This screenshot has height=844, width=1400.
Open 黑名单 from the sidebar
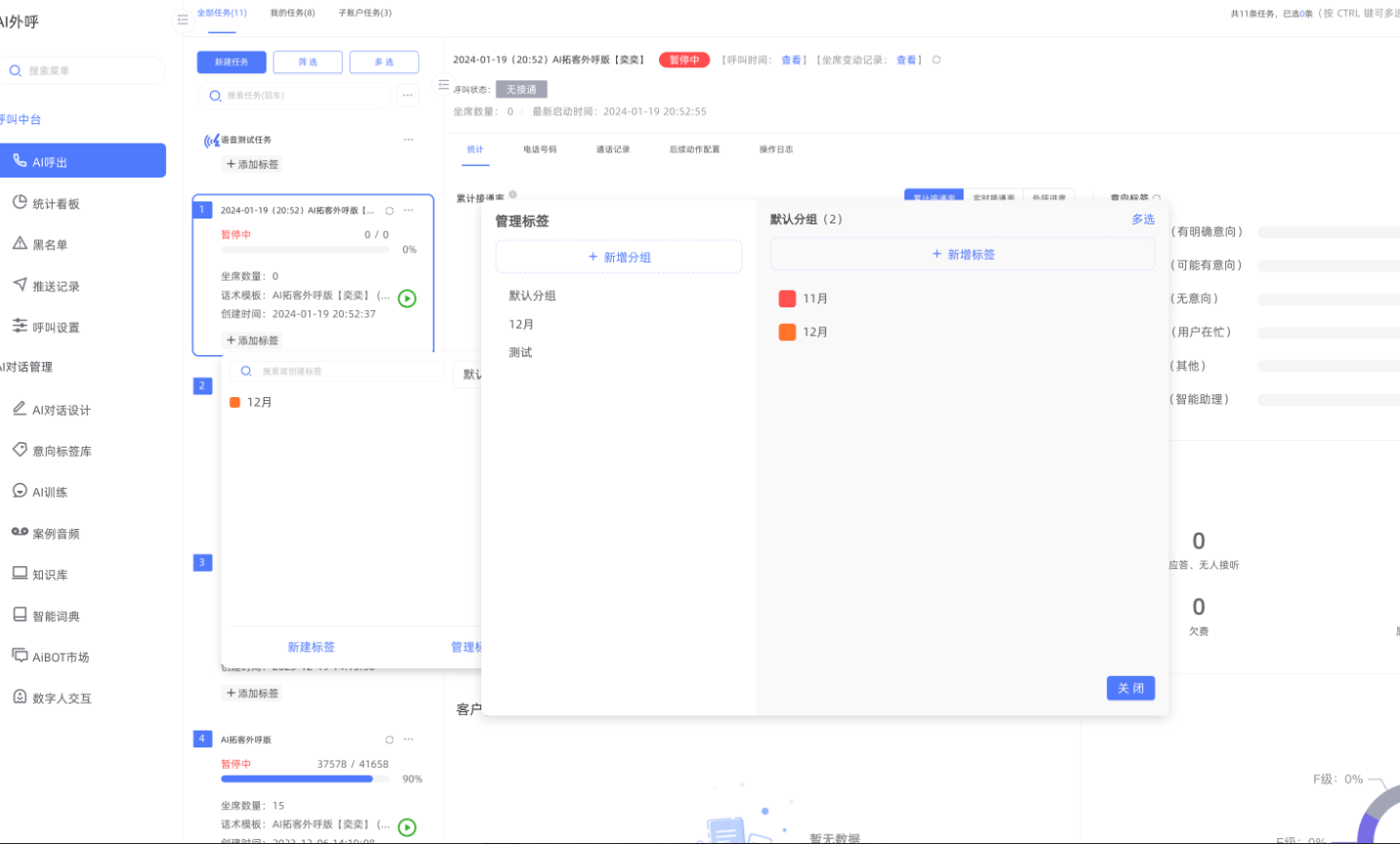[x=50, y=245]
